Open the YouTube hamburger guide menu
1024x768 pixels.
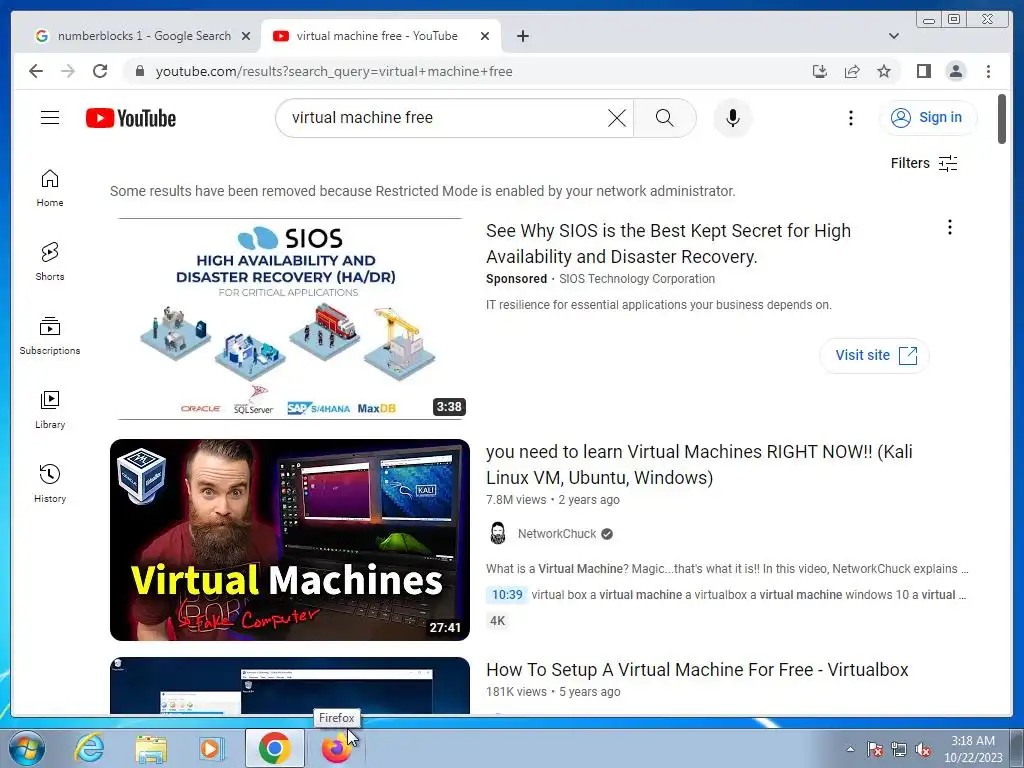click(x=50, y=118)
